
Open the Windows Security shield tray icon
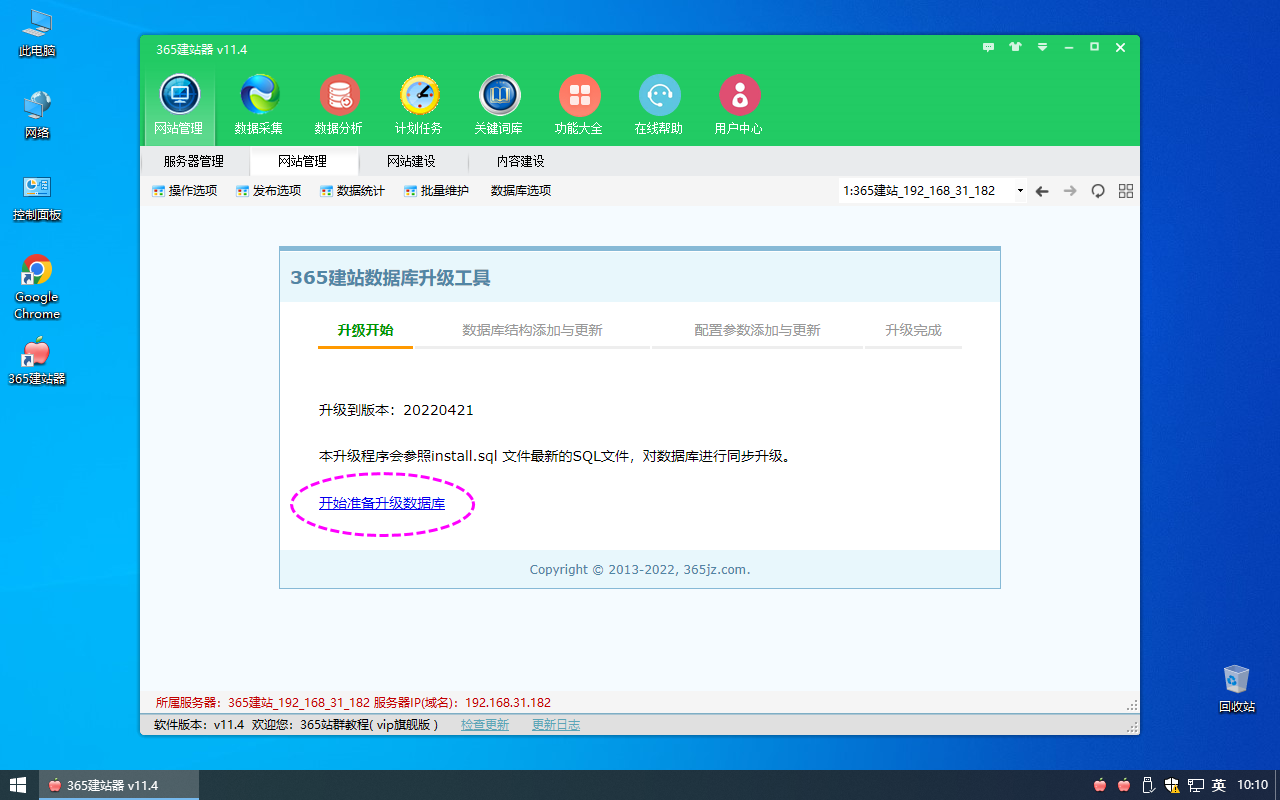point(1172,785)
